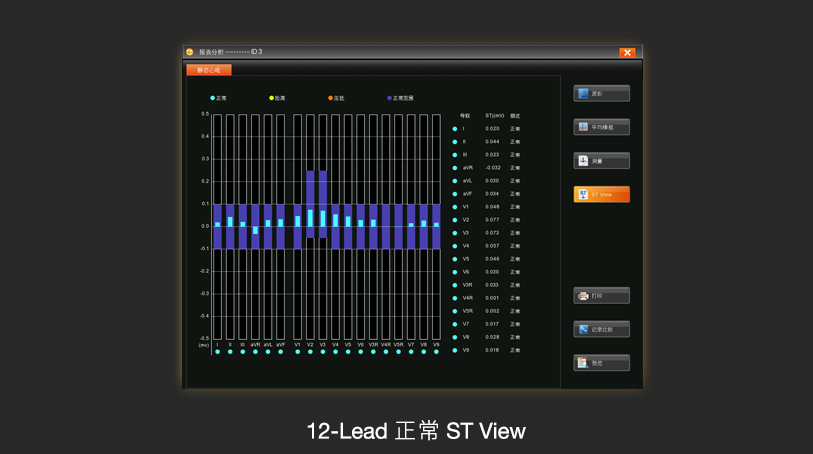The width and height of the screenshot is (813, 454).
Task: Click the lead I bar in the chart
Action: 217,224
